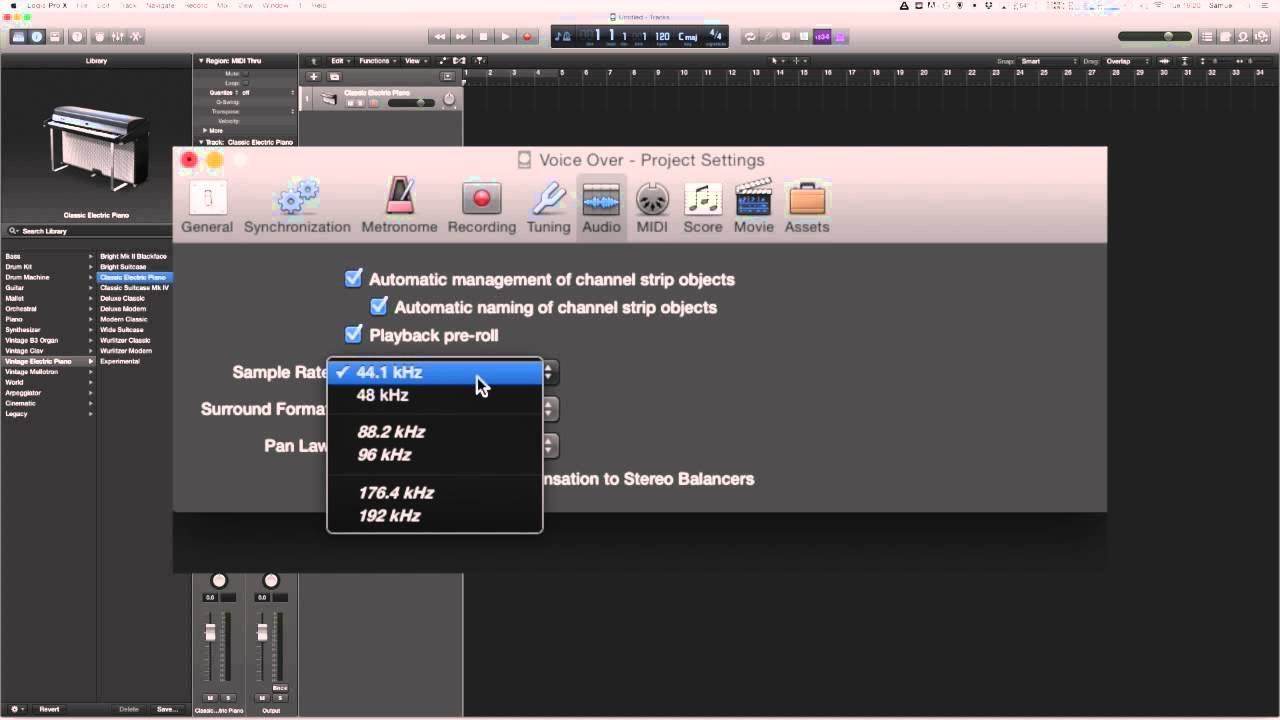Select 48 kHz sample rate
The width and height of the screenshot is (1280, 720).
(x=435, y=395)
